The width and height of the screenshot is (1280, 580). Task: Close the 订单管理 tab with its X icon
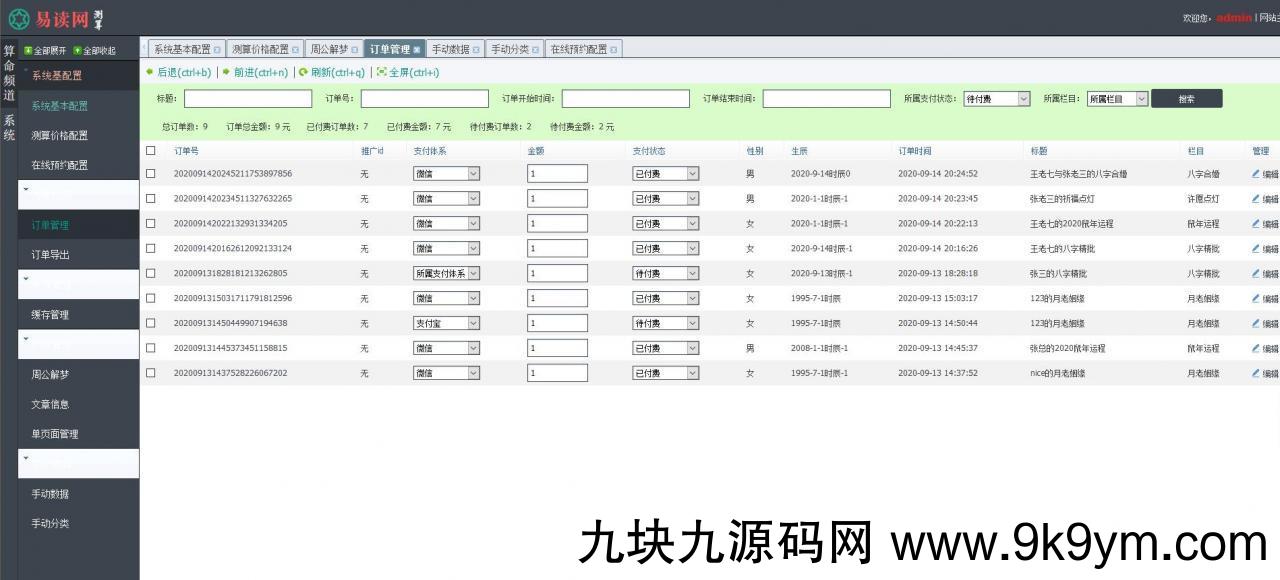click(417, 49)
